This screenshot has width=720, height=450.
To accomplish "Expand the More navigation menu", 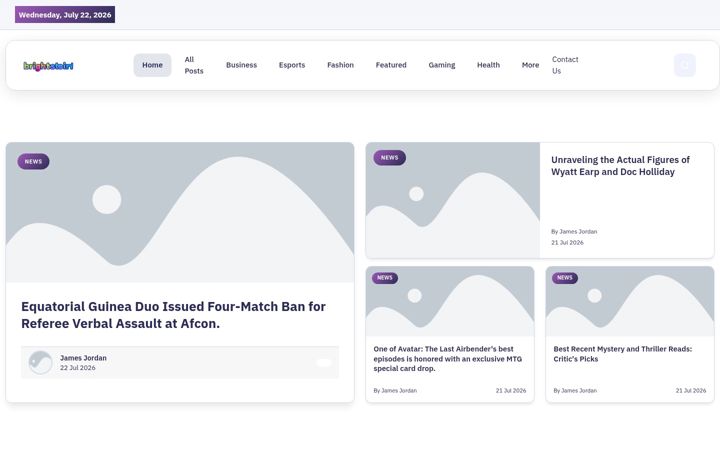I will pos(530,65).
